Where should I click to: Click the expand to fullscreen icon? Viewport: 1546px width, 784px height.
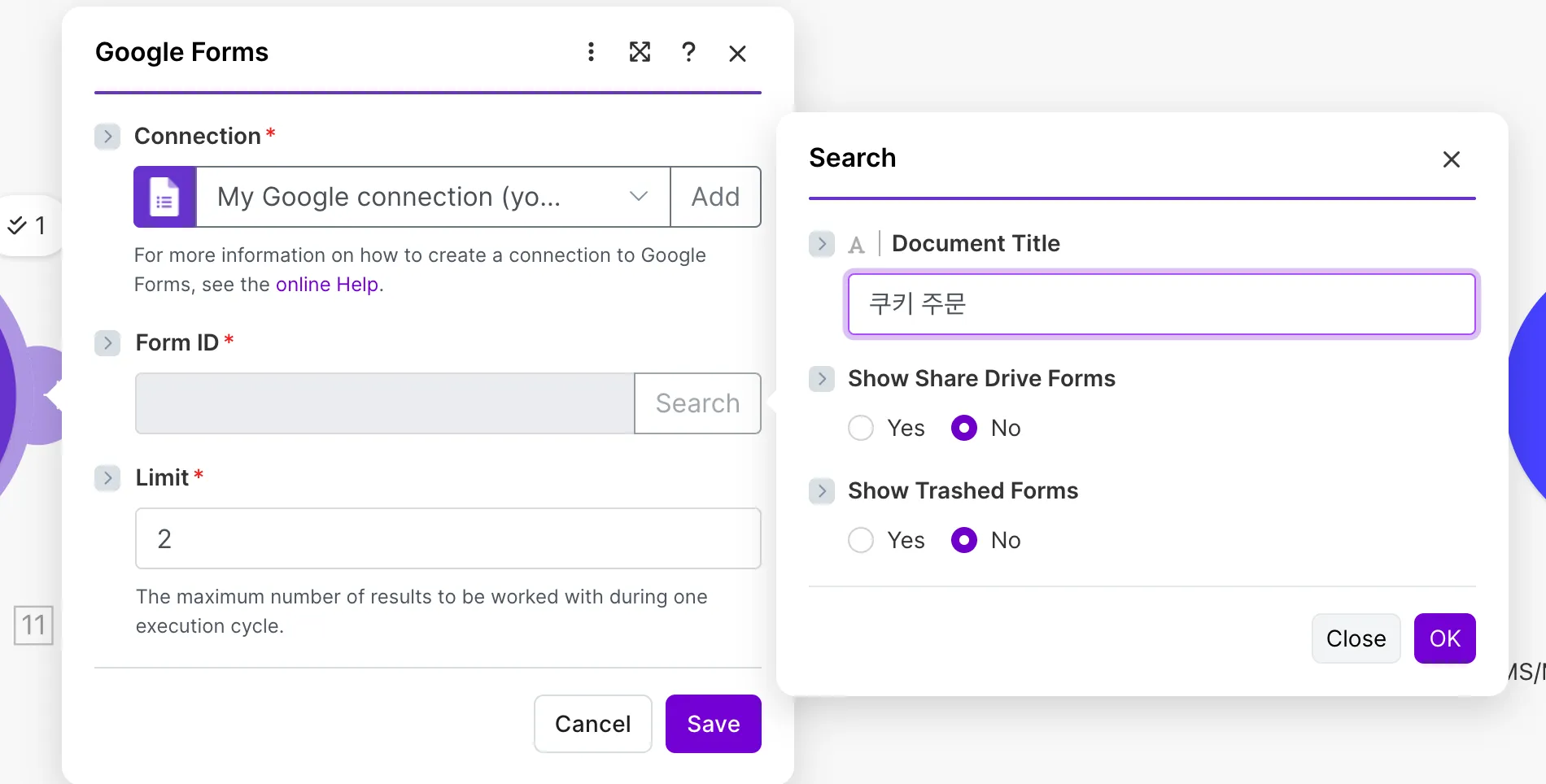pyautogui.click(x=640, y=53)
